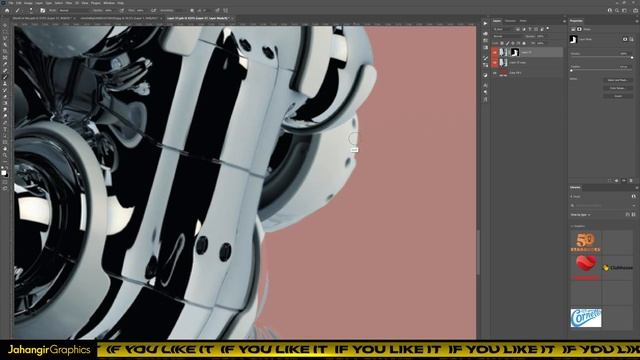Click Select and Mask button
Screen dimensions: 640x360
618,80
